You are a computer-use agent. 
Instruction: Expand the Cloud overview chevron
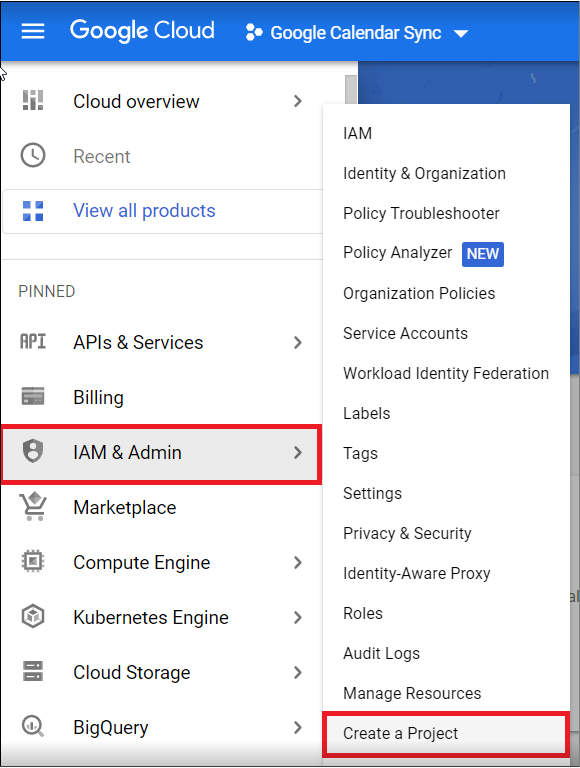pos(297,101)
